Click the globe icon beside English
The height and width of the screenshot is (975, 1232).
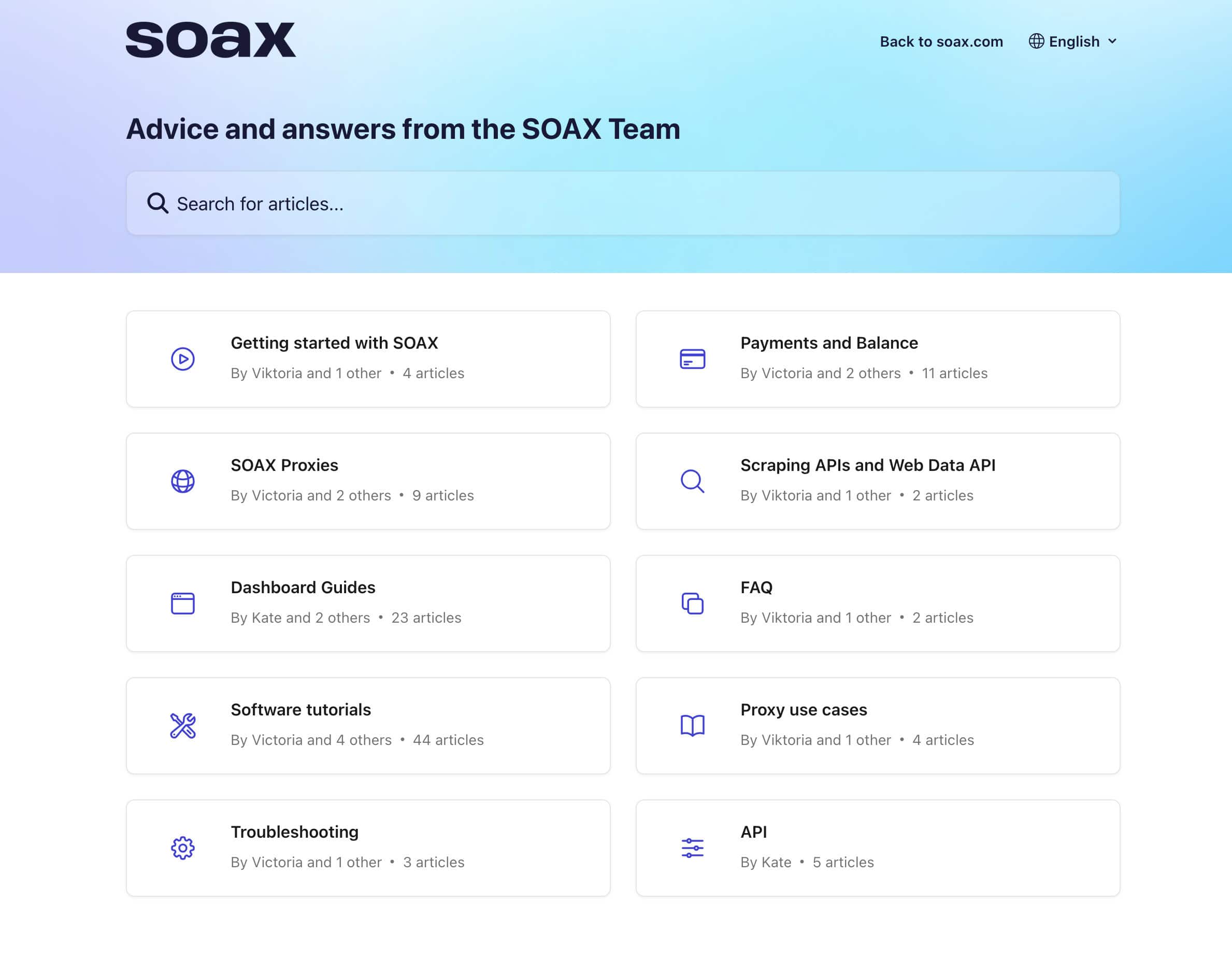[1036, 41]
